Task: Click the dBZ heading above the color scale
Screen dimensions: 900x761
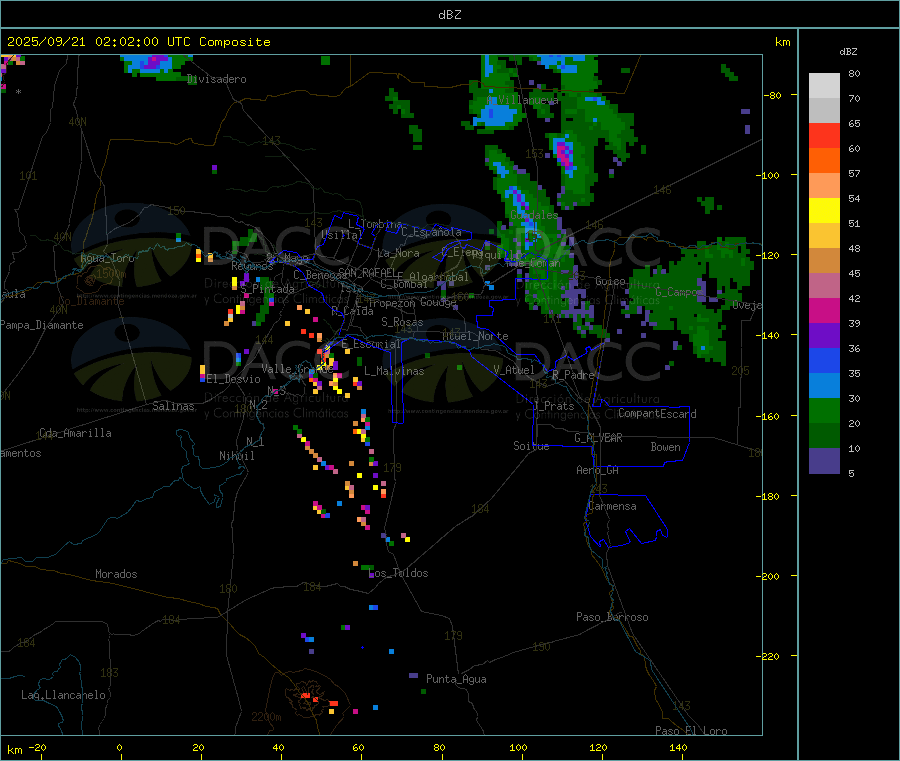Action: tap(848, 52)
